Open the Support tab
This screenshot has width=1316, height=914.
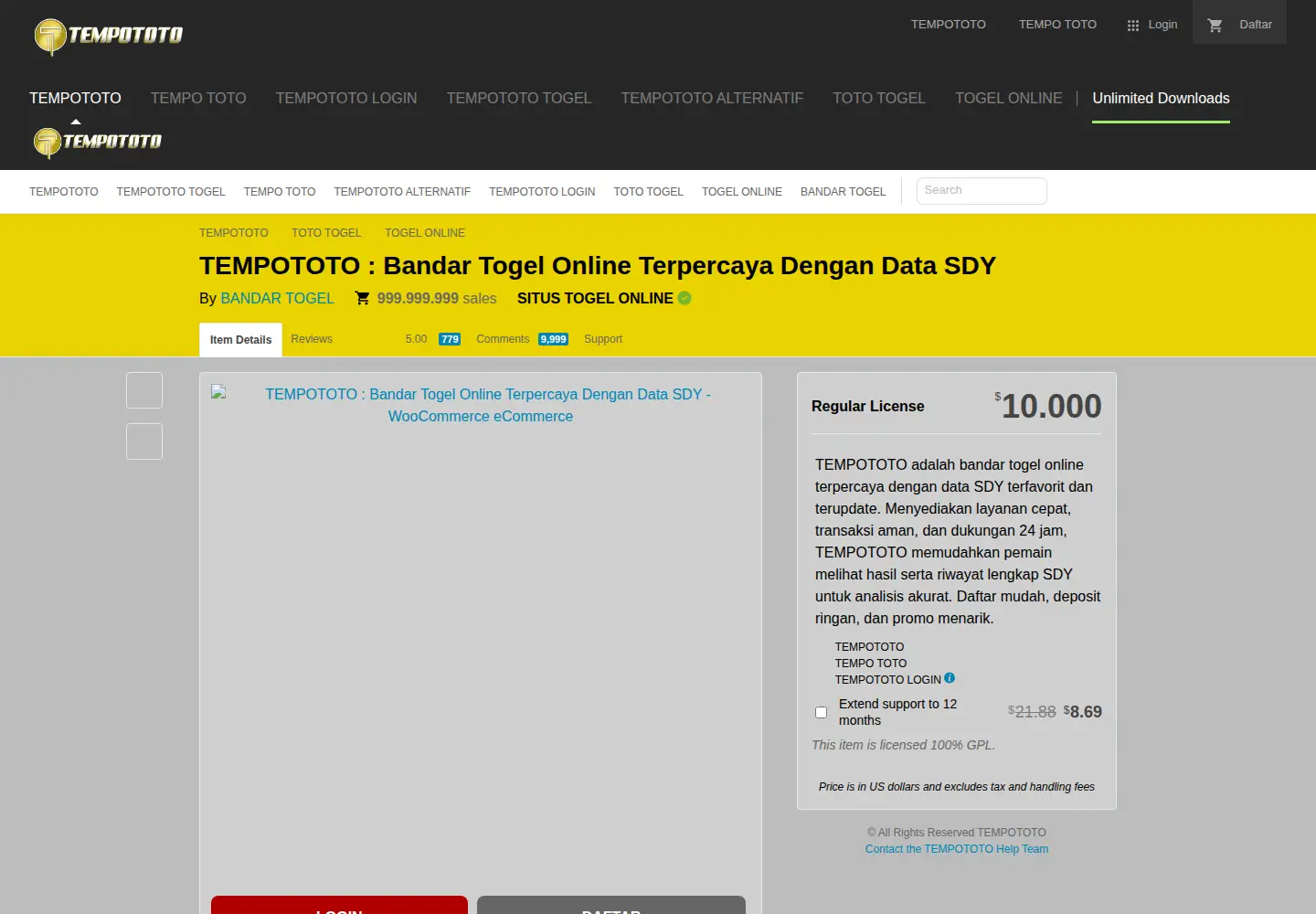pyautogui.click(x=603, y=339)
